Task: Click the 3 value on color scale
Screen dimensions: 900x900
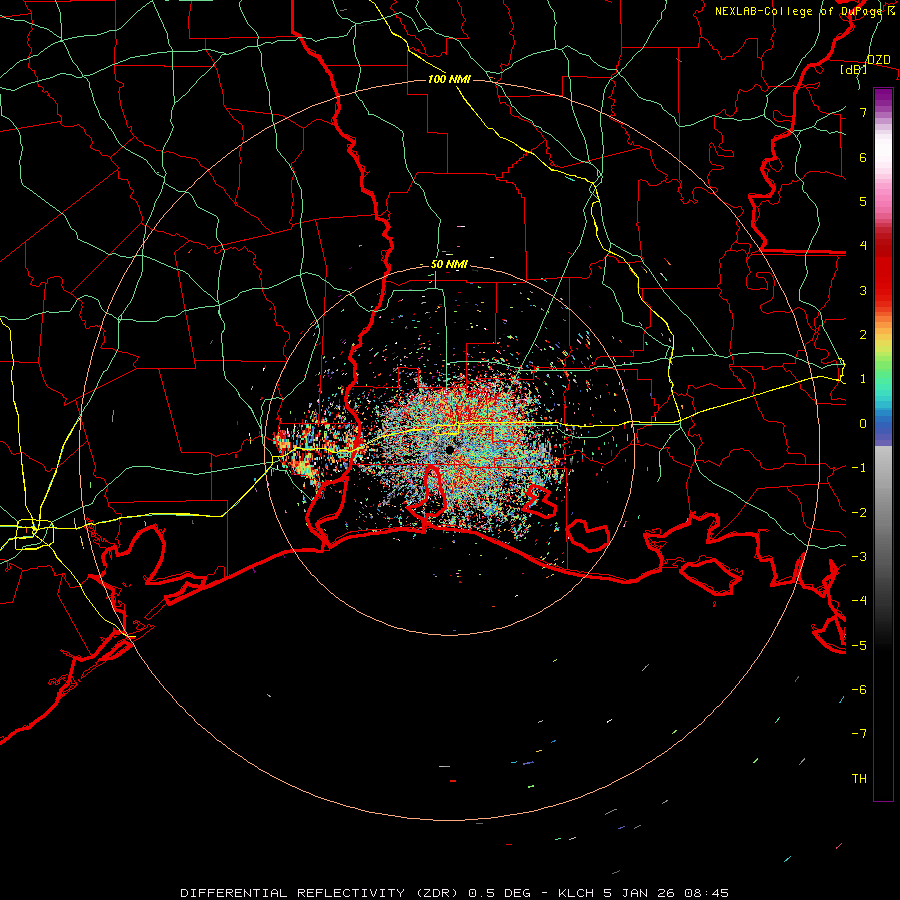Action: coord(863,290)
